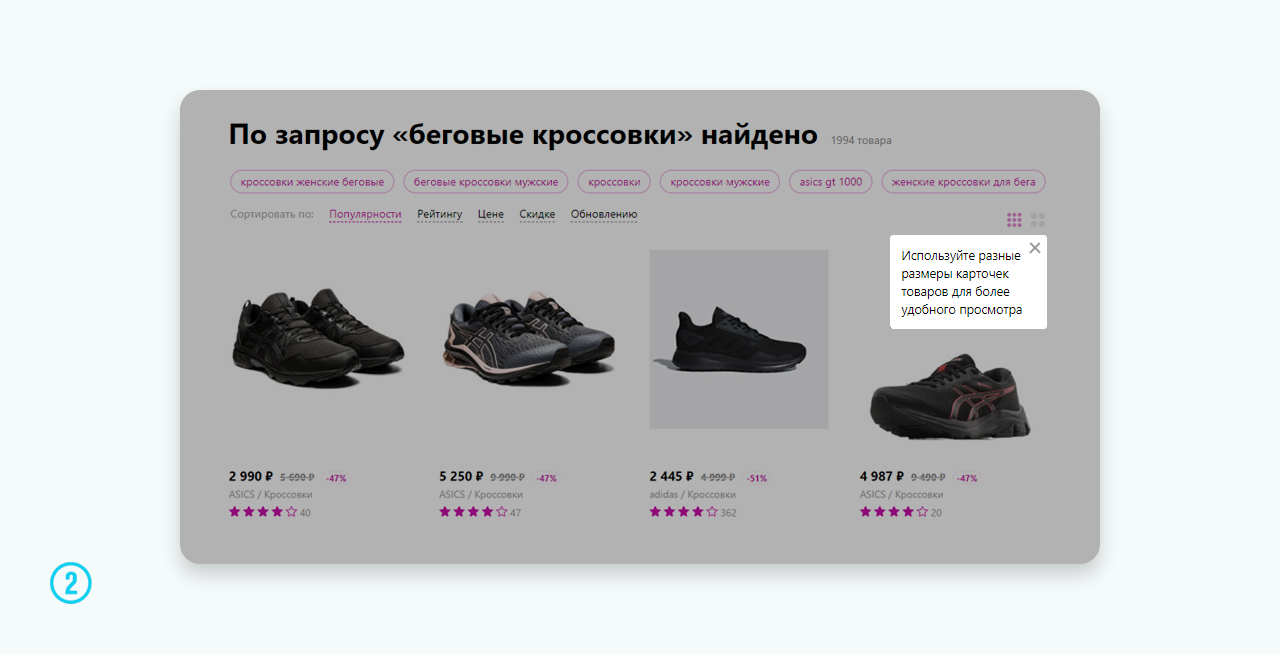
Task: Click the -51% discount badge
Action: [x=757, y=478]
